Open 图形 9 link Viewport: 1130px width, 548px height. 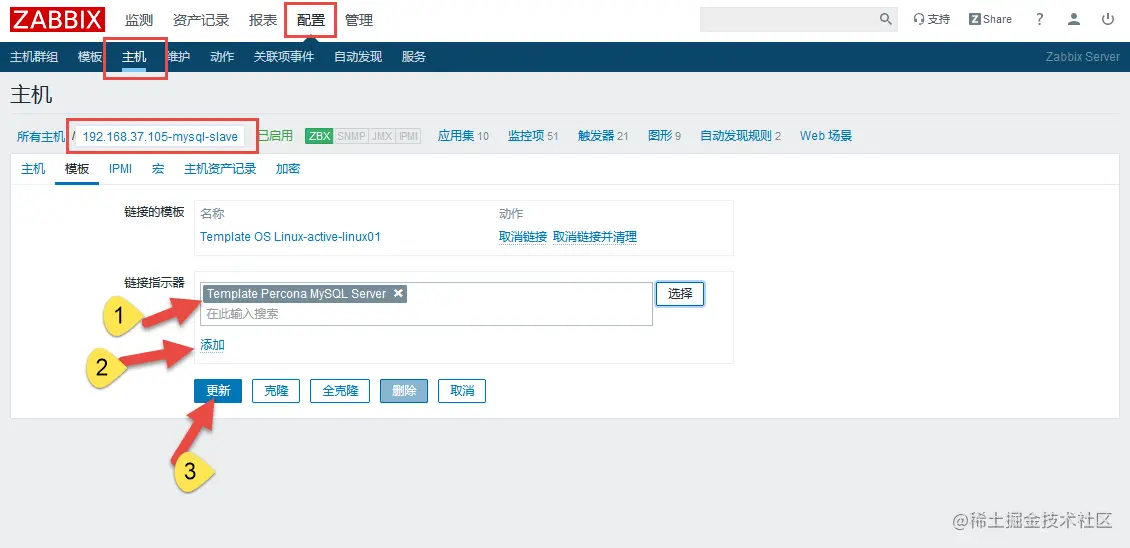tap(664, 136)
